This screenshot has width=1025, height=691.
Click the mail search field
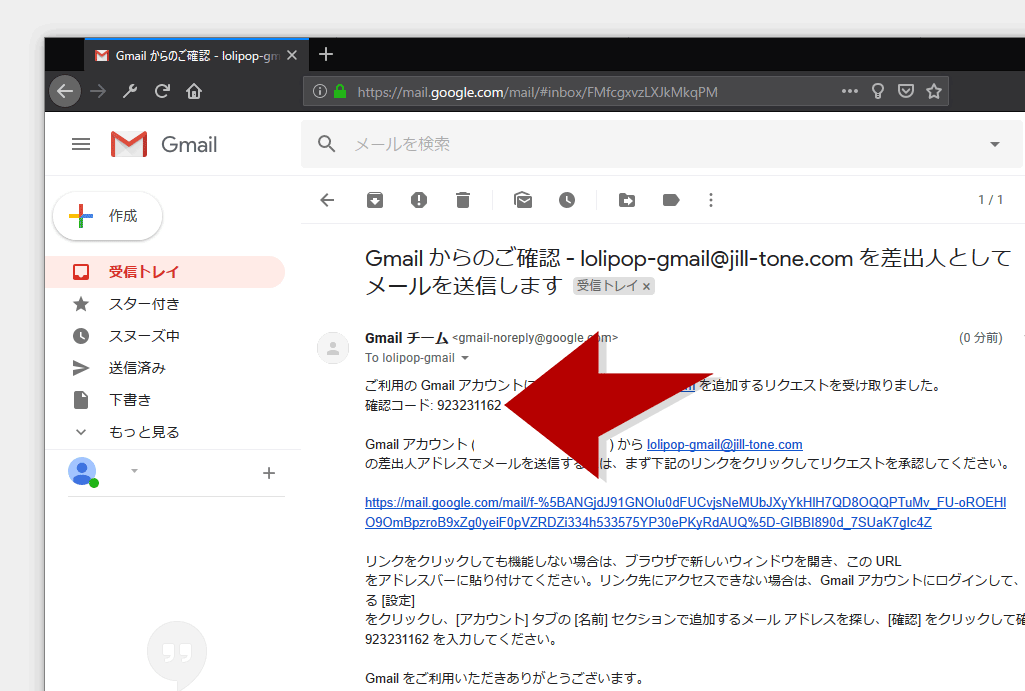662,144
